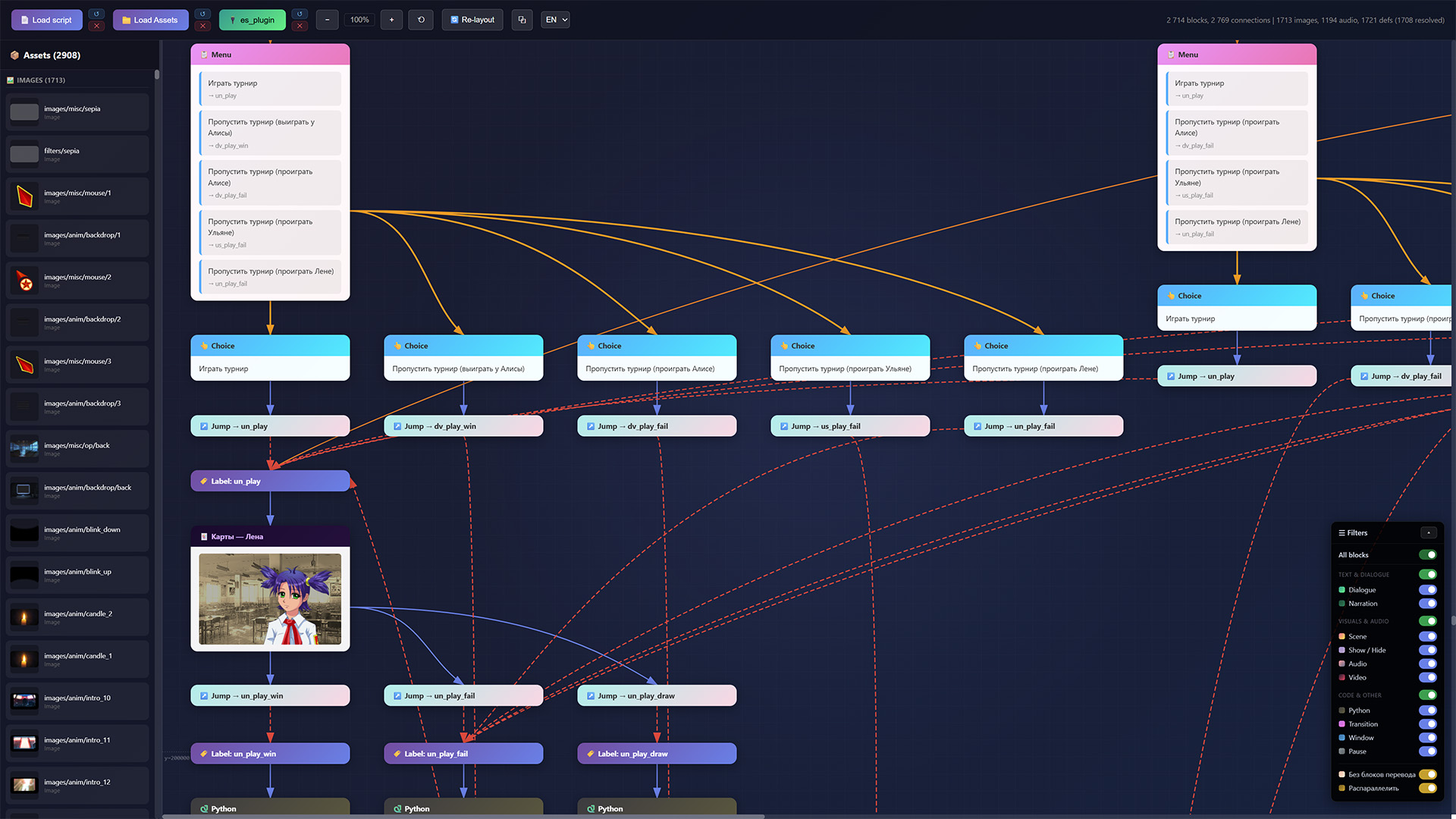Click the reset zoom icon

coord(421,20)
